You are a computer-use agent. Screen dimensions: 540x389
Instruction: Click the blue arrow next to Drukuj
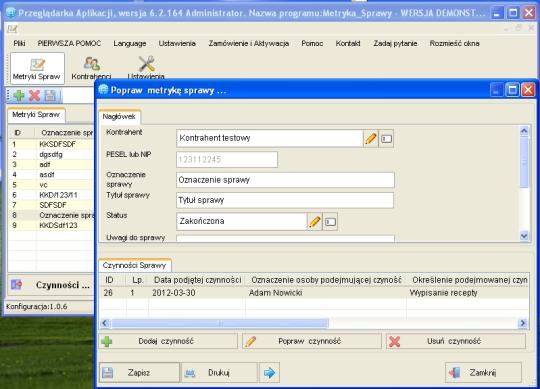point(269,372)
